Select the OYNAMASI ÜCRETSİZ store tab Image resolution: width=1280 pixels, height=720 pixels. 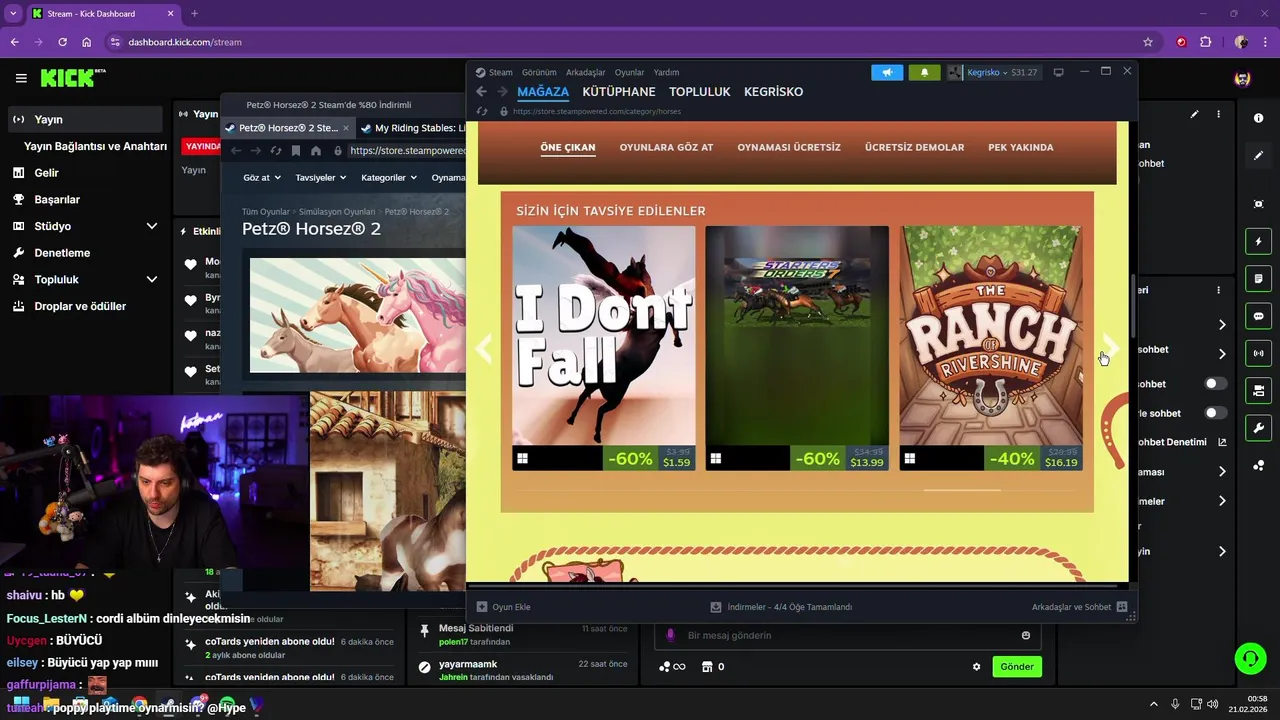coord(789,147)
